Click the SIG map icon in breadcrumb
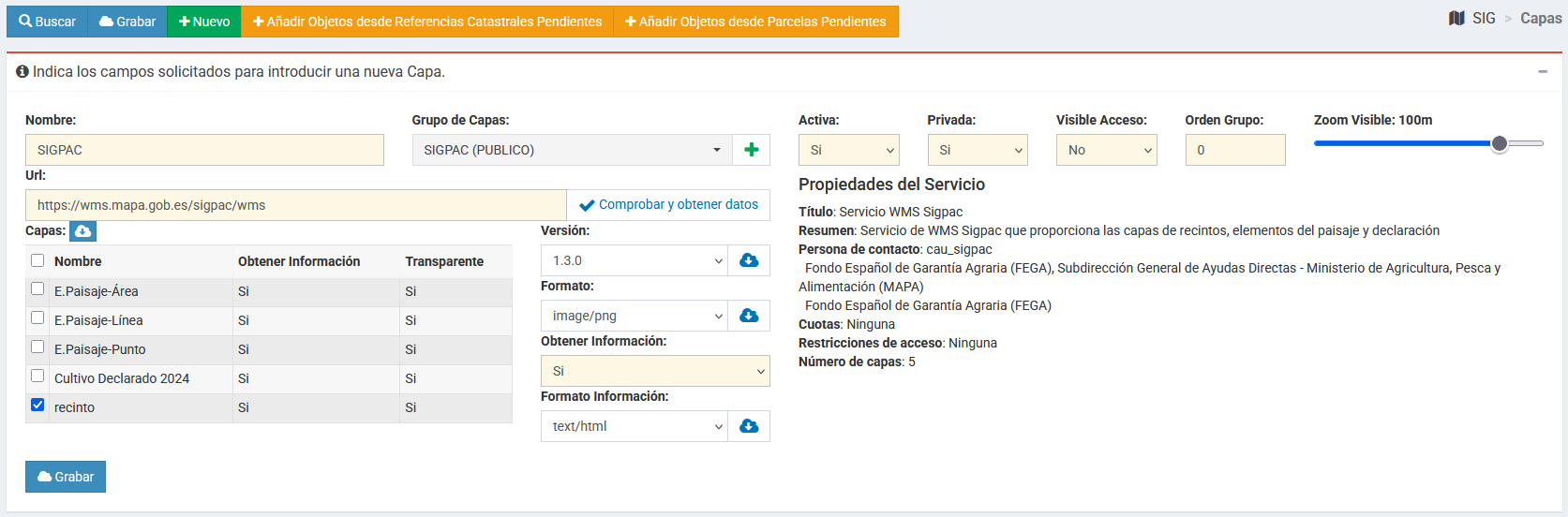 (1456, 19)
